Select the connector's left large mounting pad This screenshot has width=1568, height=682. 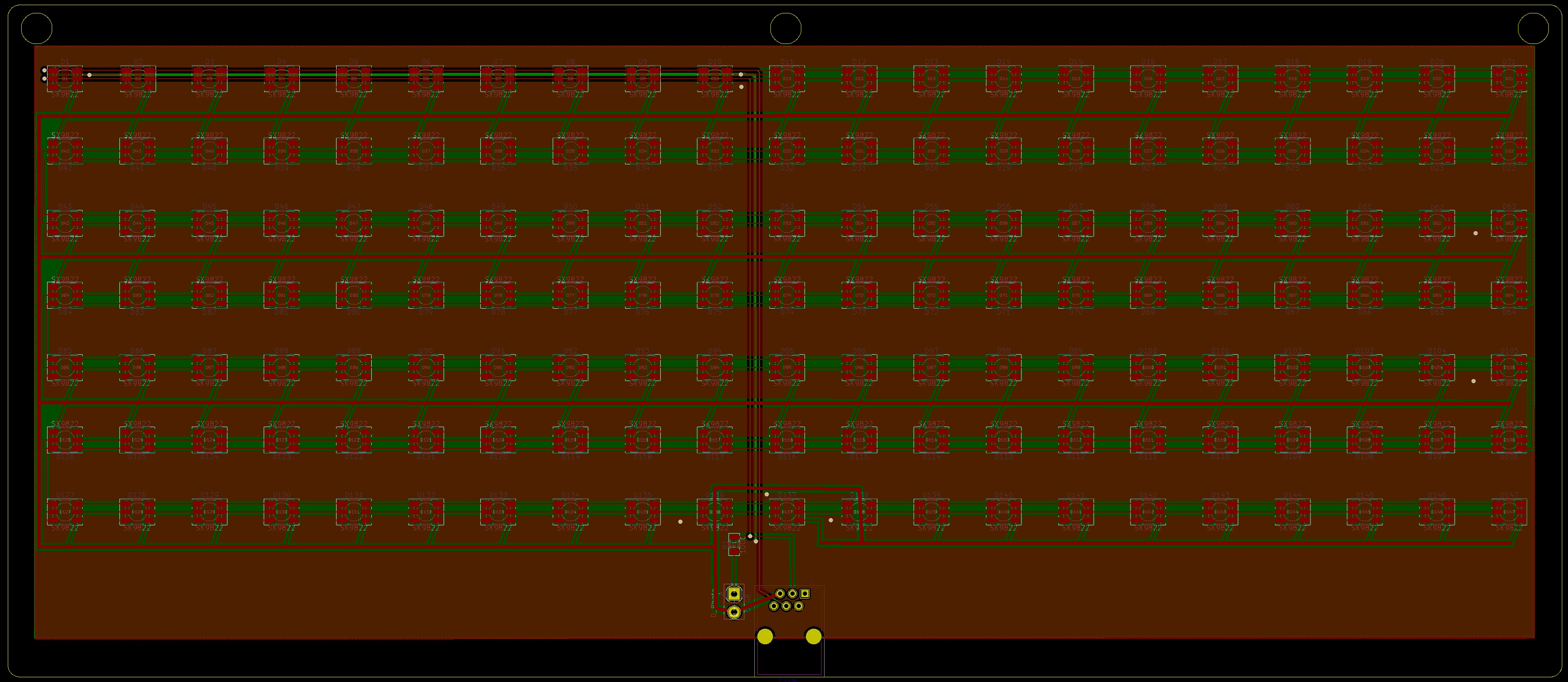click(765, 637)
